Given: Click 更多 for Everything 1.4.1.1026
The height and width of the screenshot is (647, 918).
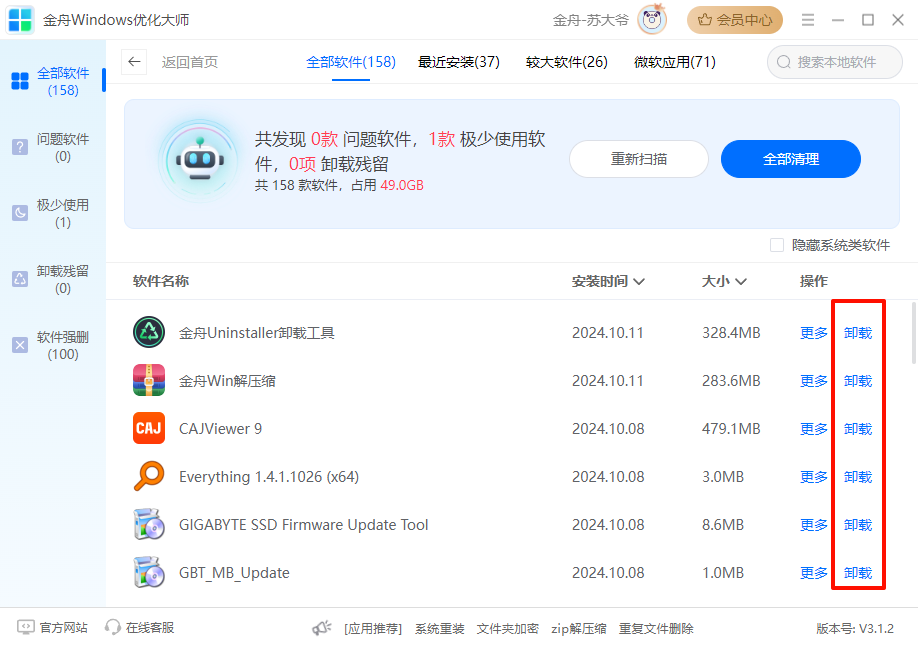Looking at the screenshot, I should (x=813, y=477).
